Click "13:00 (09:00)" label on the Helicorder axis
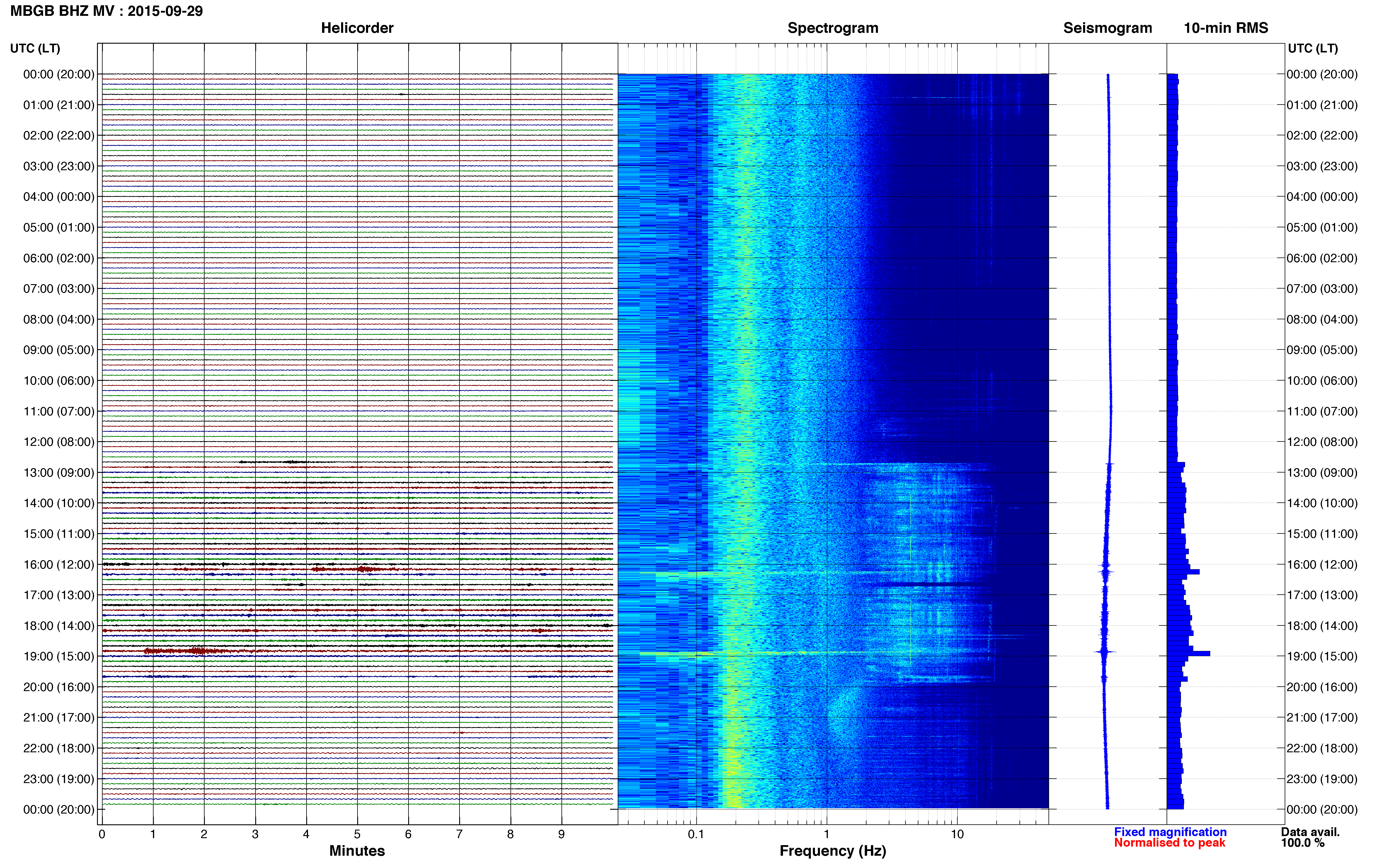Image resolution: width=1389 pixels, height=868 pixels. (59, 473)
